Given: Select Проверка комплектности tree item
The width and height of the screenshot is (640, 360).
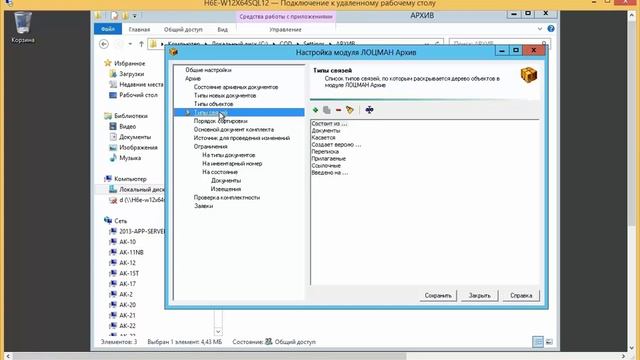Looking at the screenshot, I should [x=227, y=198].
